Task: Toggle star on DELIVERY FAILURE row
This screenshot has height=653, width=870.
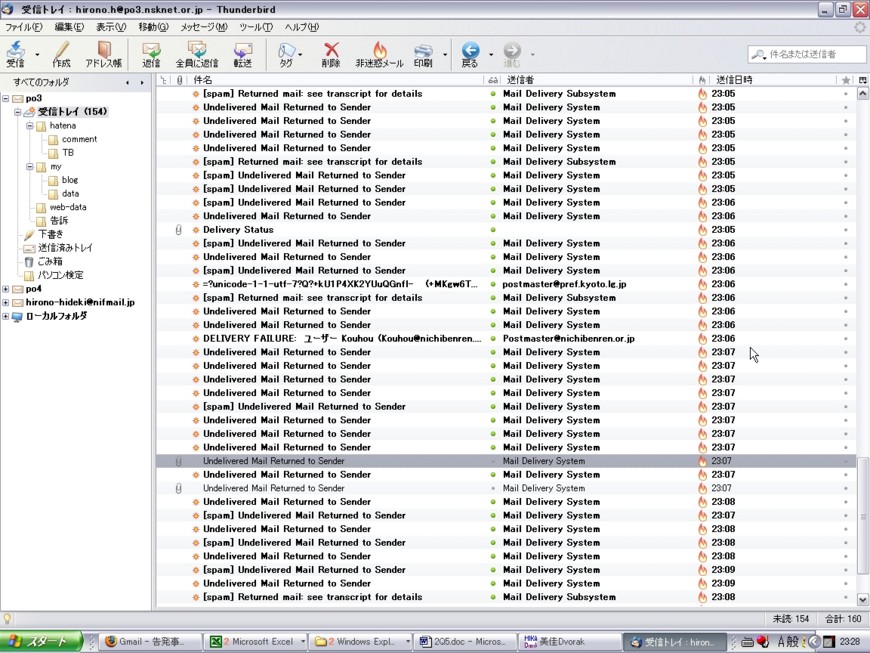Action: tap(846, 338)
